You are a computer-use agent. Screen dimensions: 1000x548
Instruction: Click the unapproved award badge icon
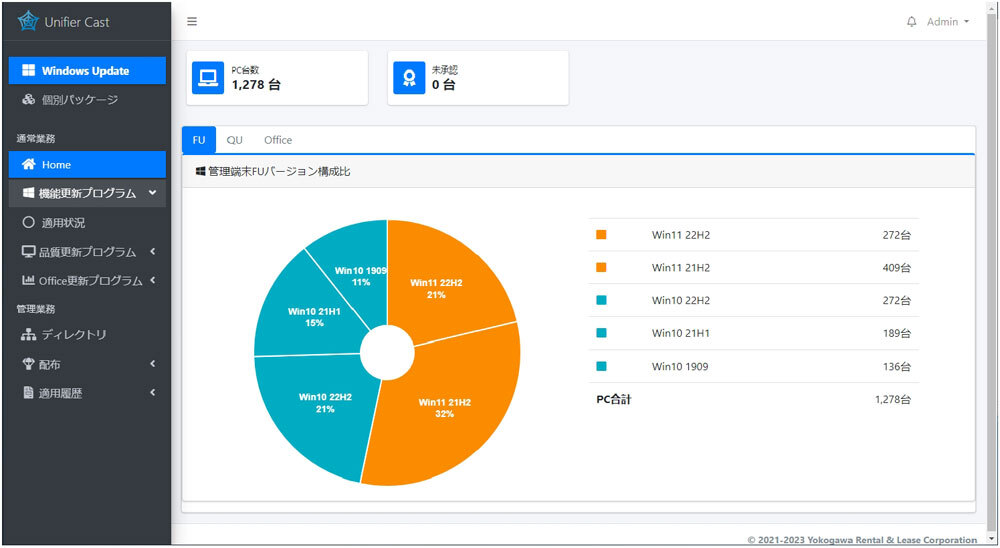(x=409, y=78)
